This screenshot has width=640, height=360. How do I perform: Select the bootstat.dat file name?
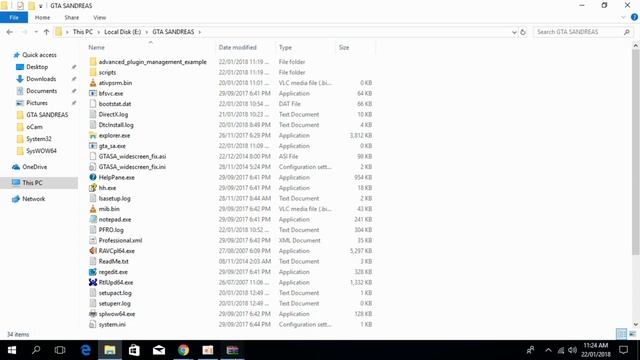click(115, 104)
